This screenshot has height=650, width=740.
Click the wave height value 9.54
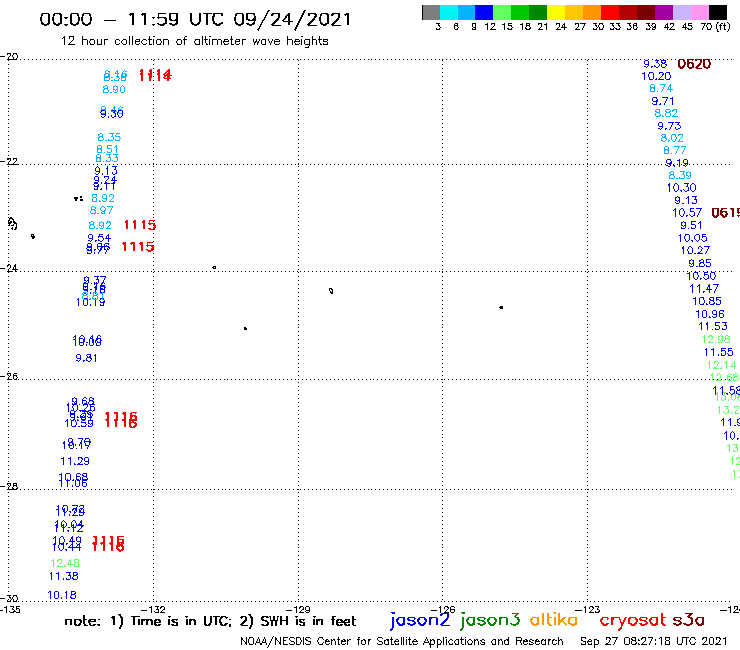[99, 238]
